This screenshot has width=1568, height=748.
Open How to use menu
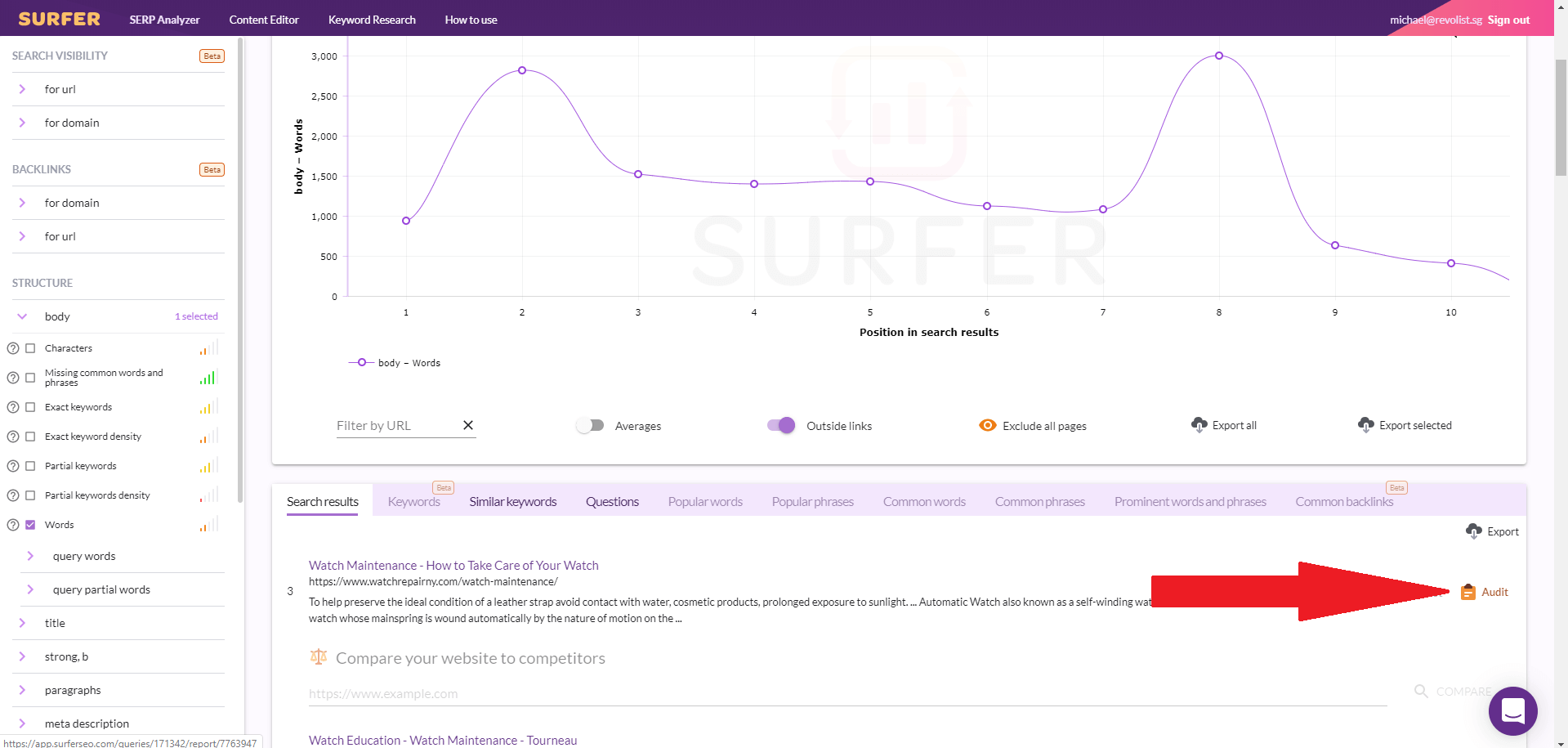(471, 20)
